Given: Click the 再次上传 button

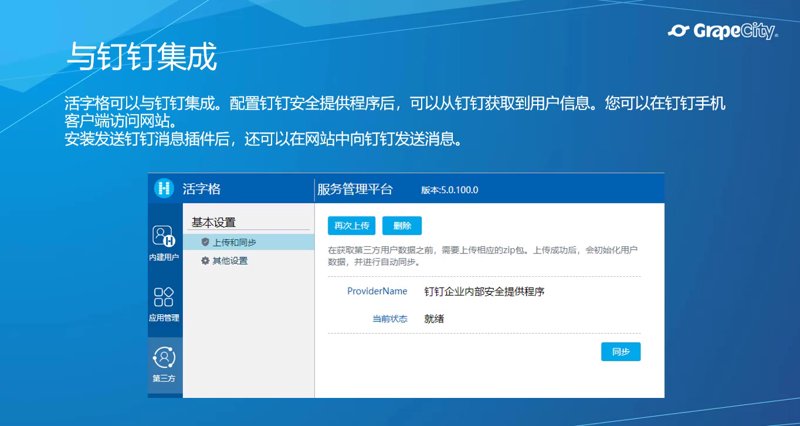Looking at the screenshot, I should (352, 225).
